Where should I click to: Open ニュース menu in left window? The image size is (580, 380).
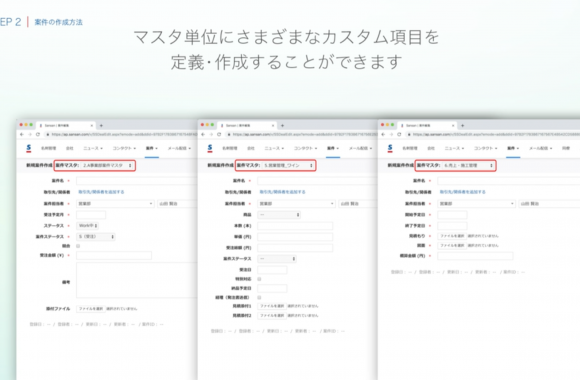(x=93, y=148)
